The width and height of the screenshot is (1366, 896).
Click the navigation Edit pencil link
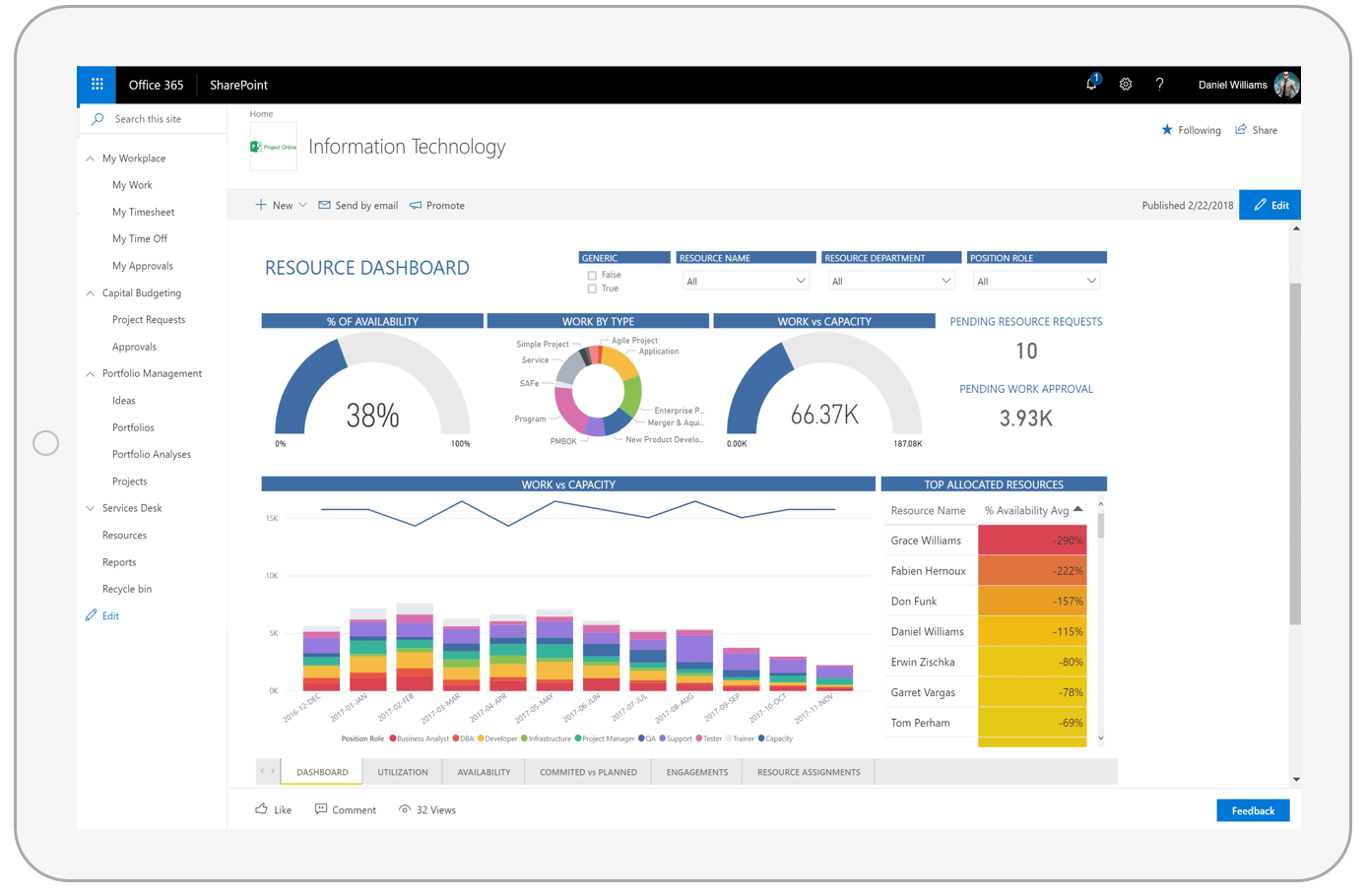click(102, 615)
